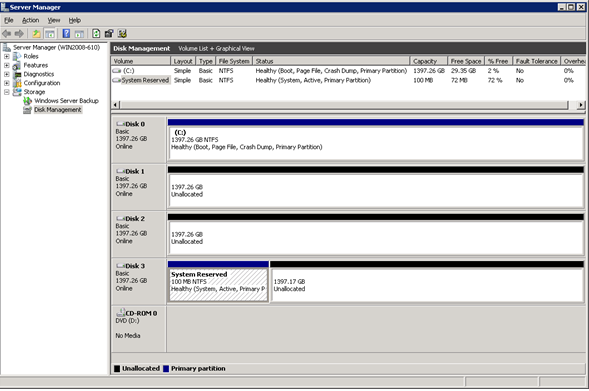Sort by the Free Space column header
The image size is (589, 391).
(x=466, y=61)
